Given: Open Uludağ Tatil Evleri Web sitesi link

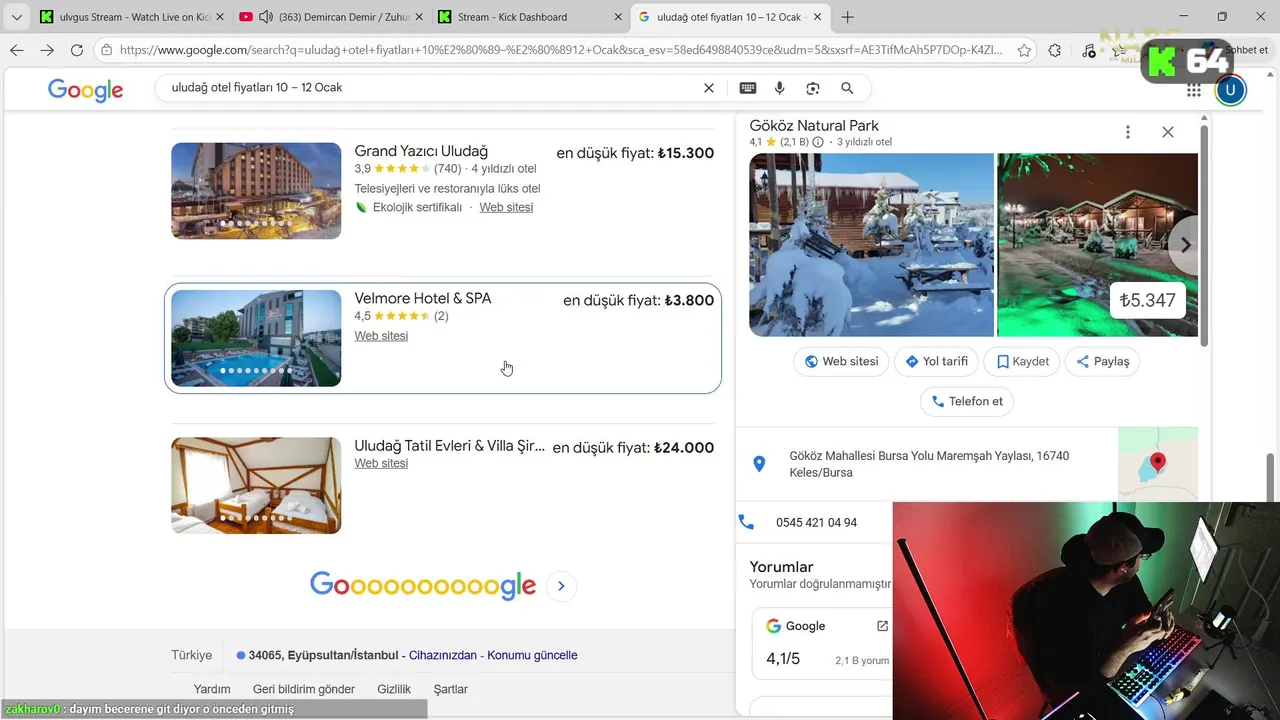Looking at the screenshot, I should coord(381,463).
